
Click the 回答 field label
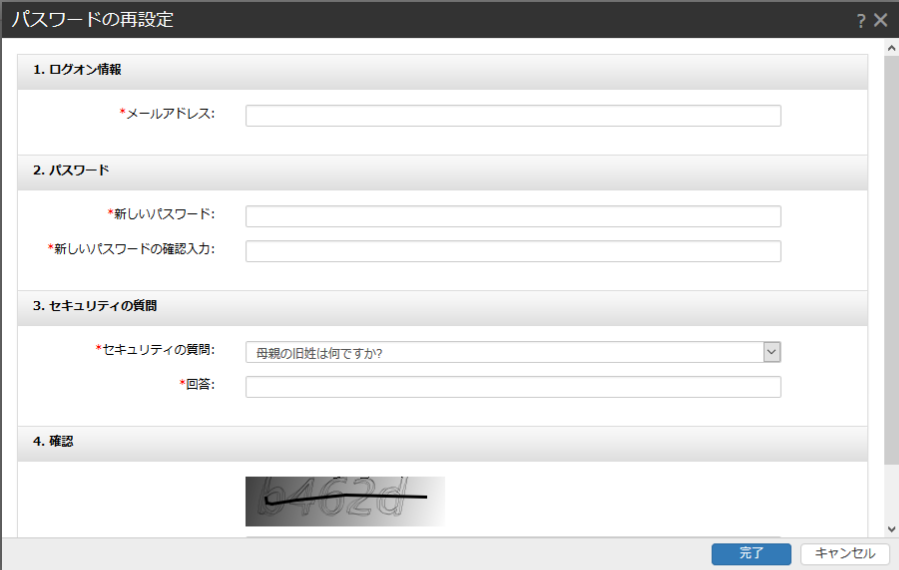(200, 385)
